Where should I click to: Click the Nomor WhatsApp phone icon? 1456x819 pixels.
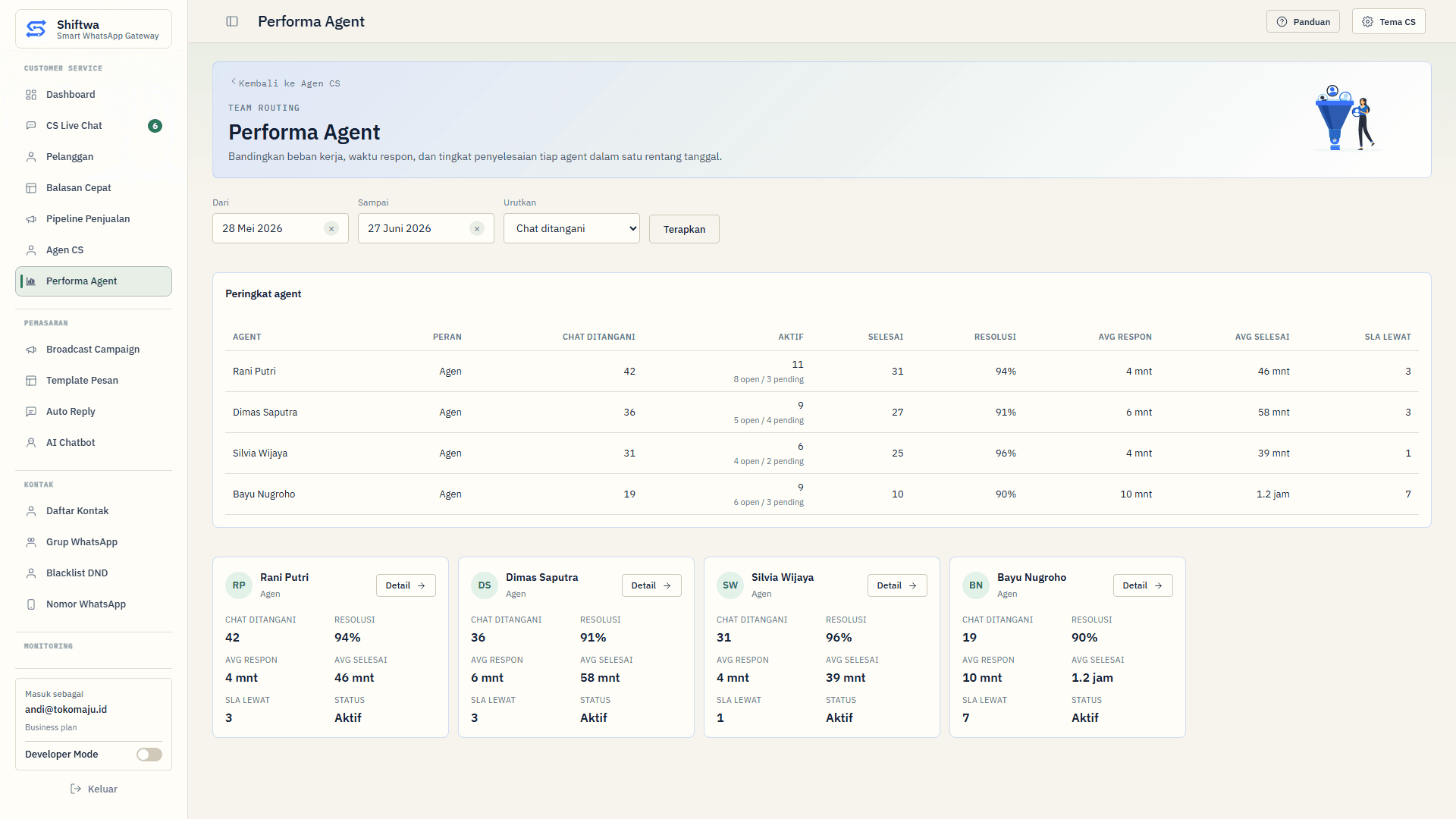(31, 604)
